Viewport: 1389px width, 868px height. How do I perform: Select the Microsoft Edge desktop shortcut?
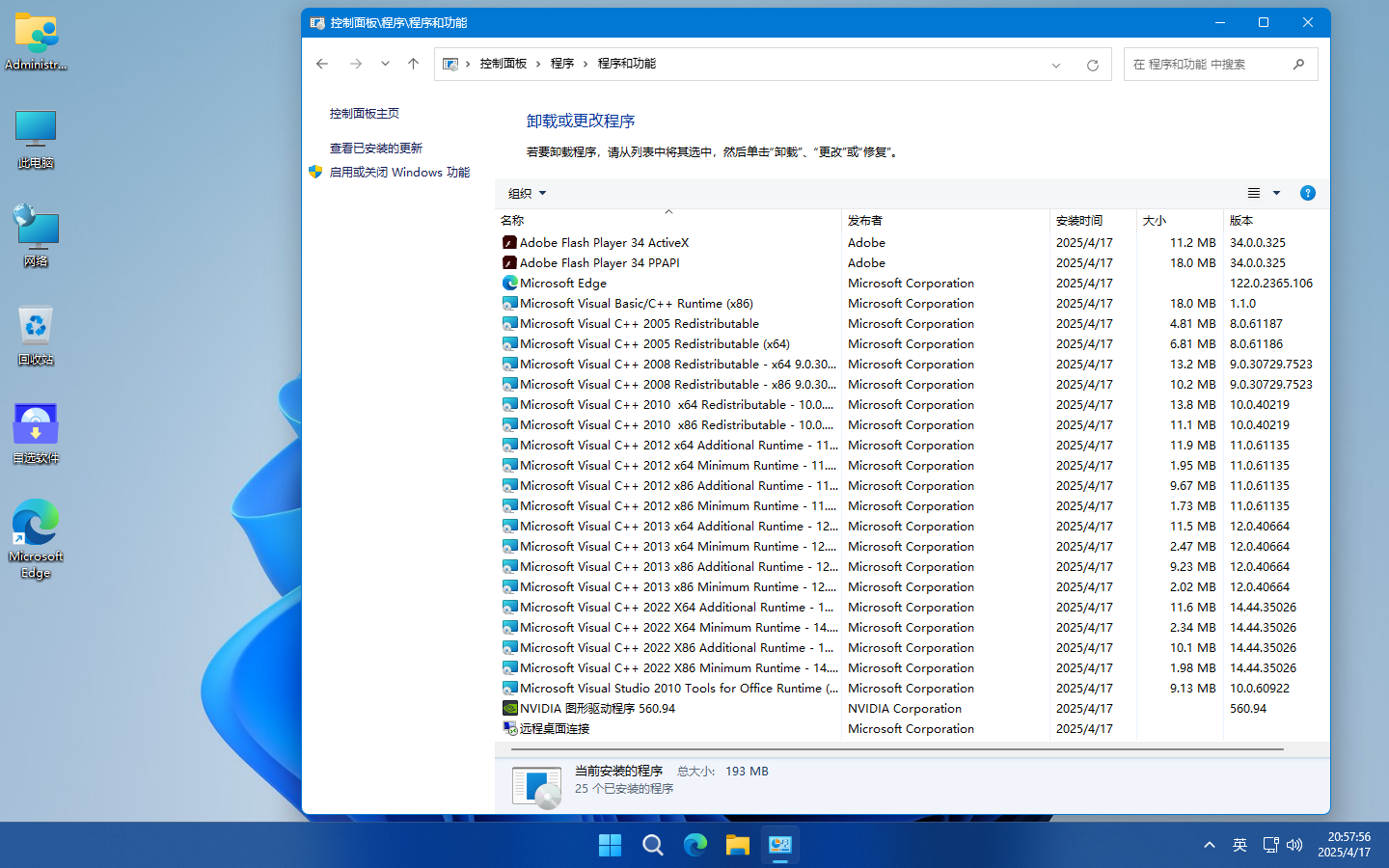[36, 539]
